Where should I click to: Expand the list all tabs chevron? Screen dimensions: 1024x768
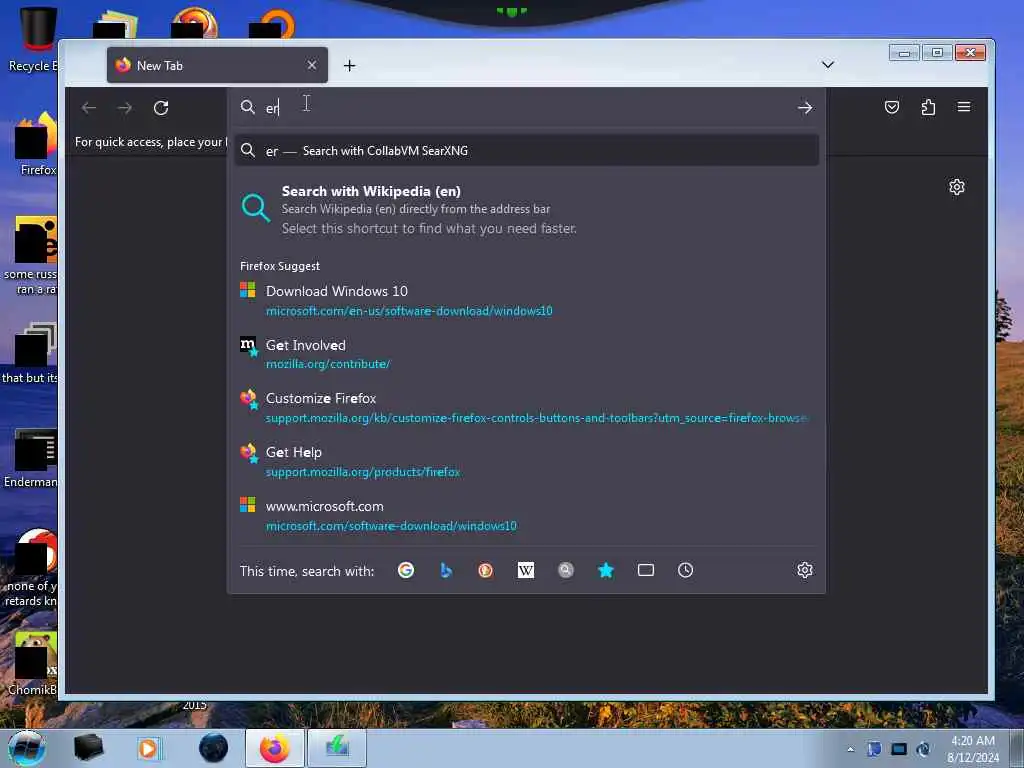827,65
